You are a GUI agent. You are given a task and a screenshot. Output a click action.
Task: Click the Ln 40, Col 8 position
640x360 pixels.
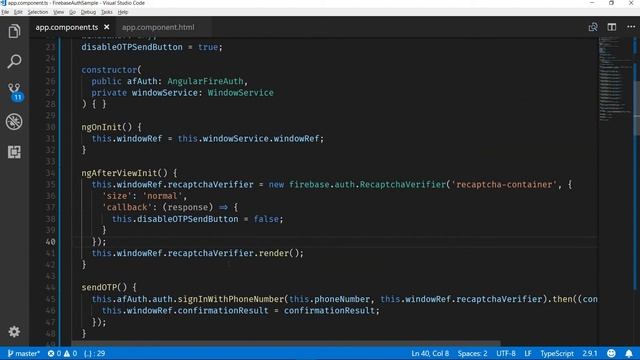click(430, 353)
